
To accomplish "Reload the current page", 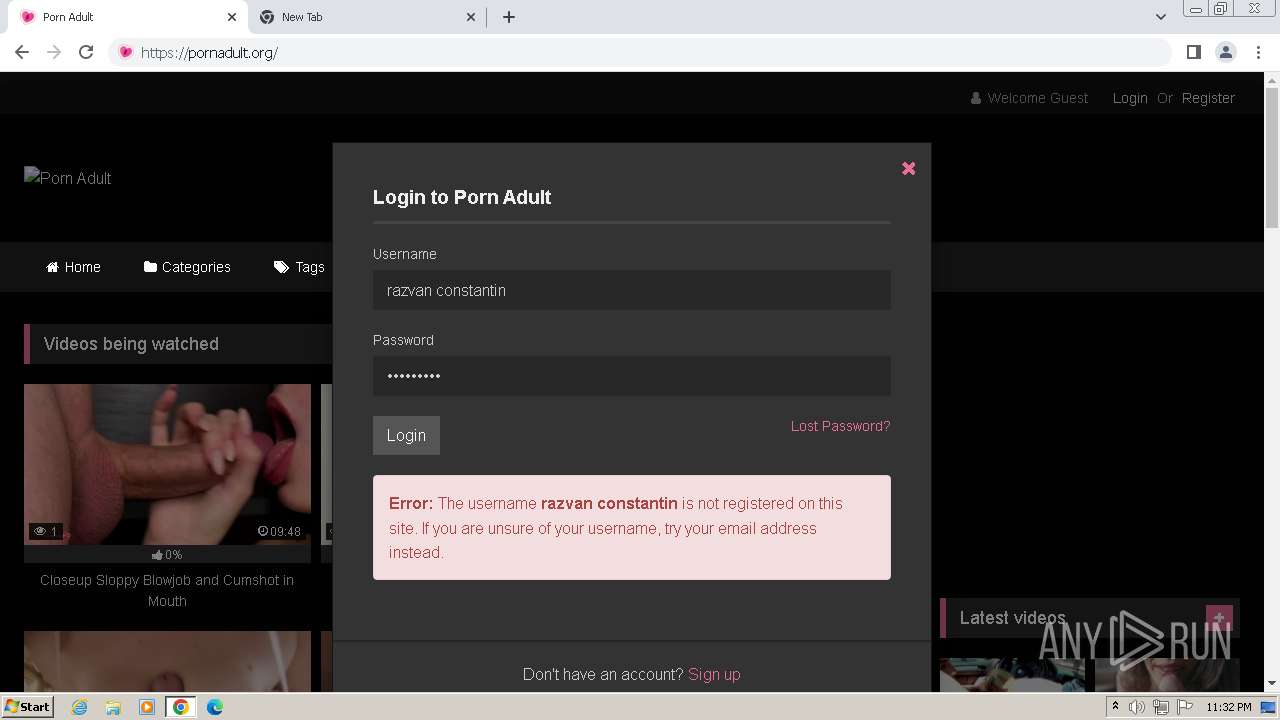I will click(86, 52).
